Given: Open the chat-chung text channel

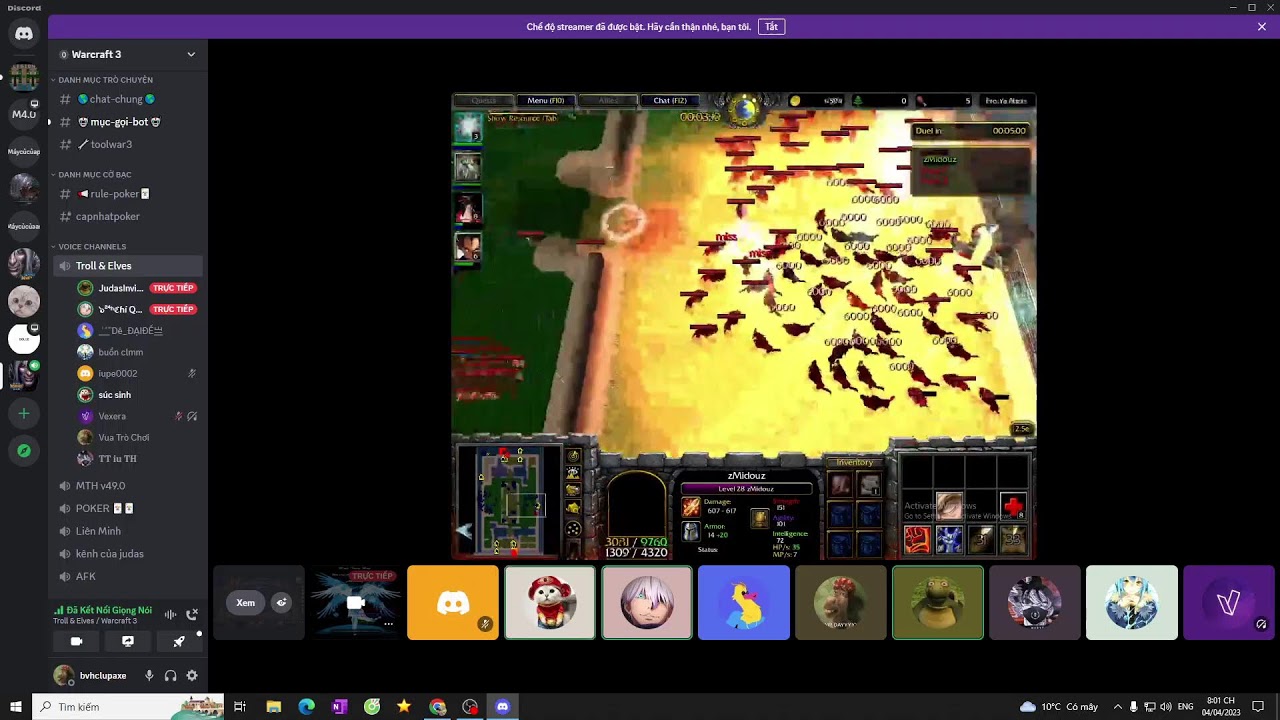Looking at the screenshot, I should [128, 99].
